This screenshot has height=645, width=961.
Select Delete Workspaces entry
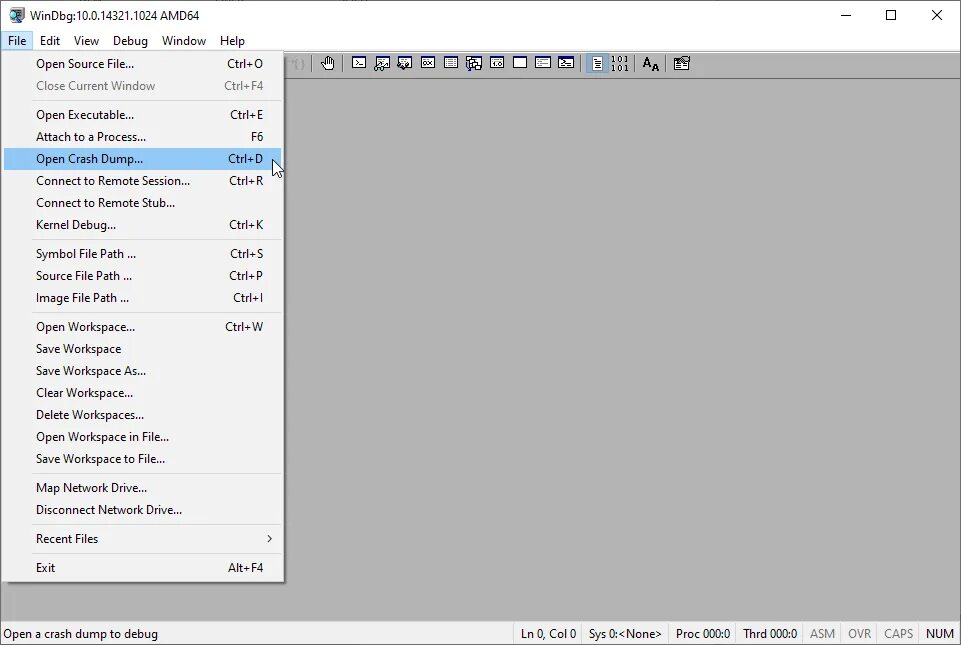[x=142, y=415]
